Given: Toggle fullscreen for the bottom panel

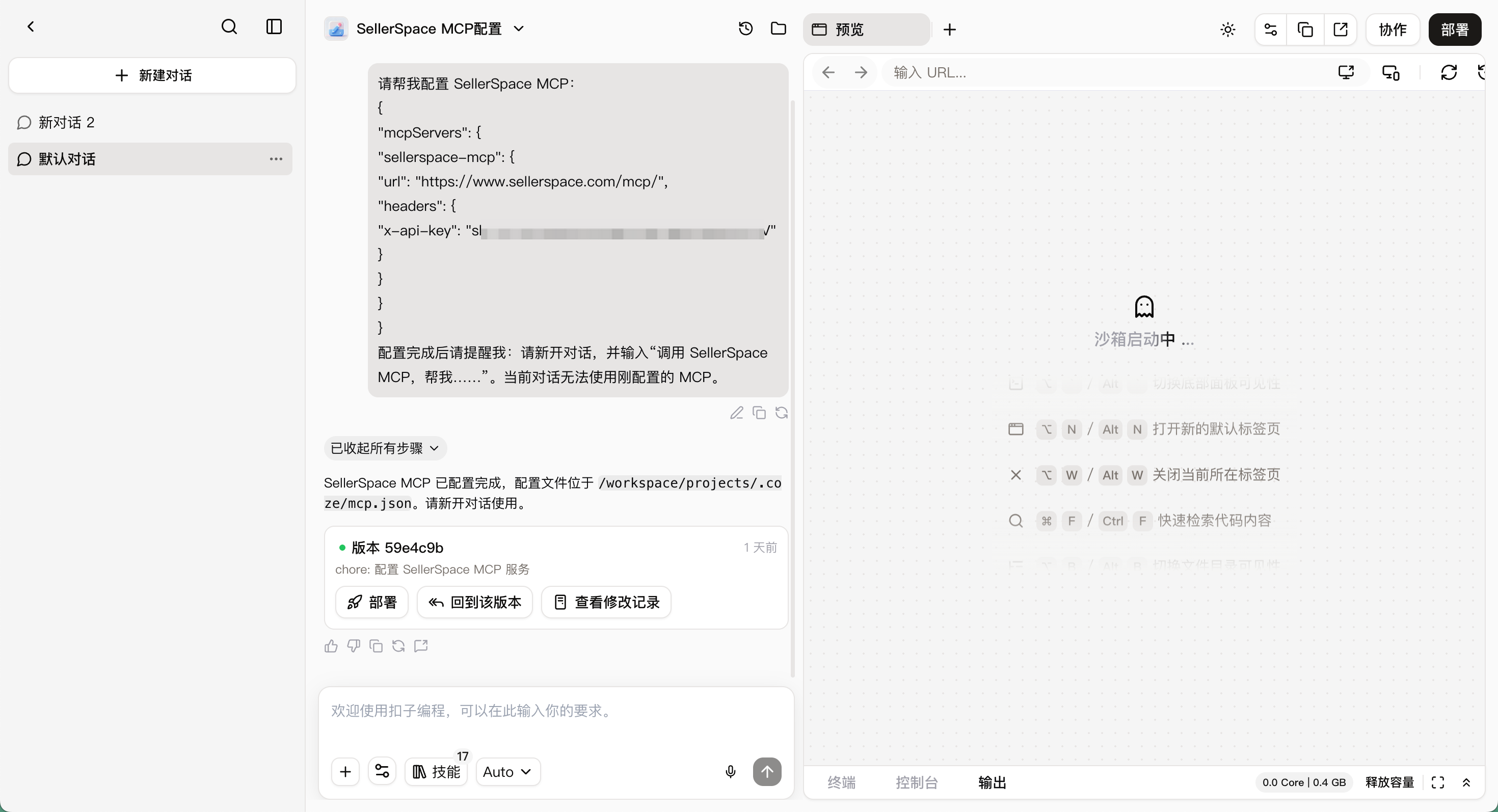Looking at the screenshot, I should 1437,783.
